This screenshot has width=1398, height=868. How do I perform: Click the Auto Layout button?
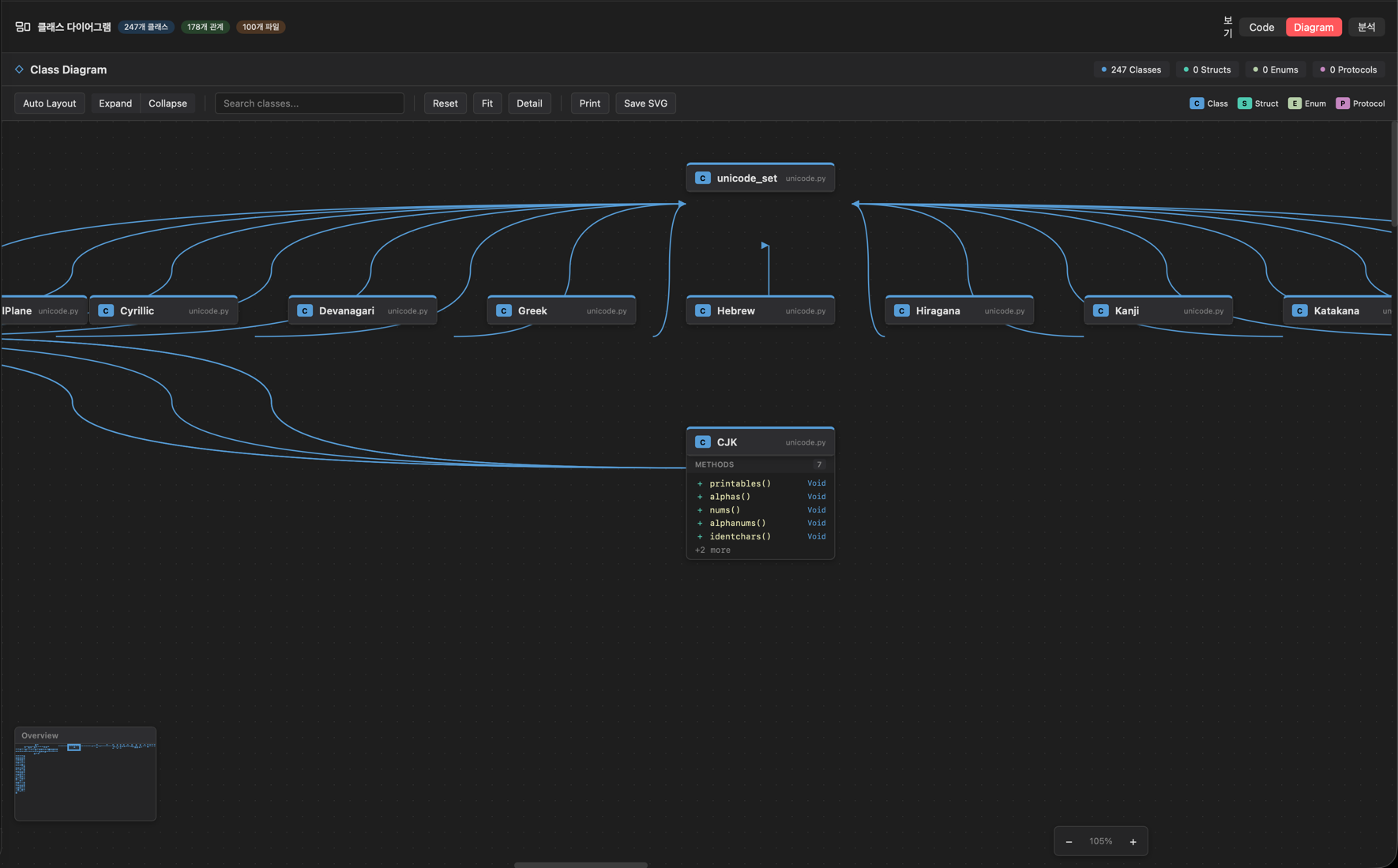click(x=50, y=103)
